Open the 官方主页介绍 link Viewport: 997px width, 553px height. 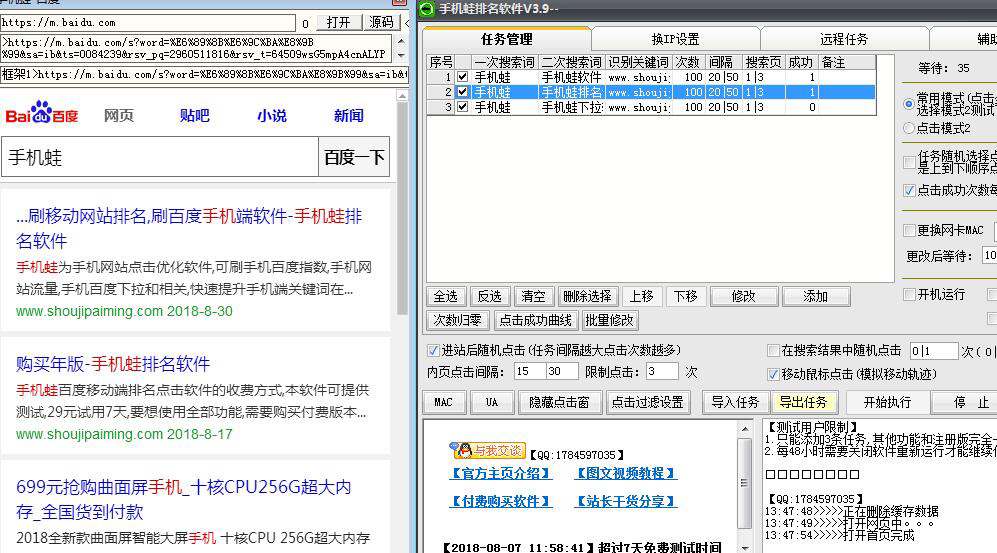coord(501,473)
